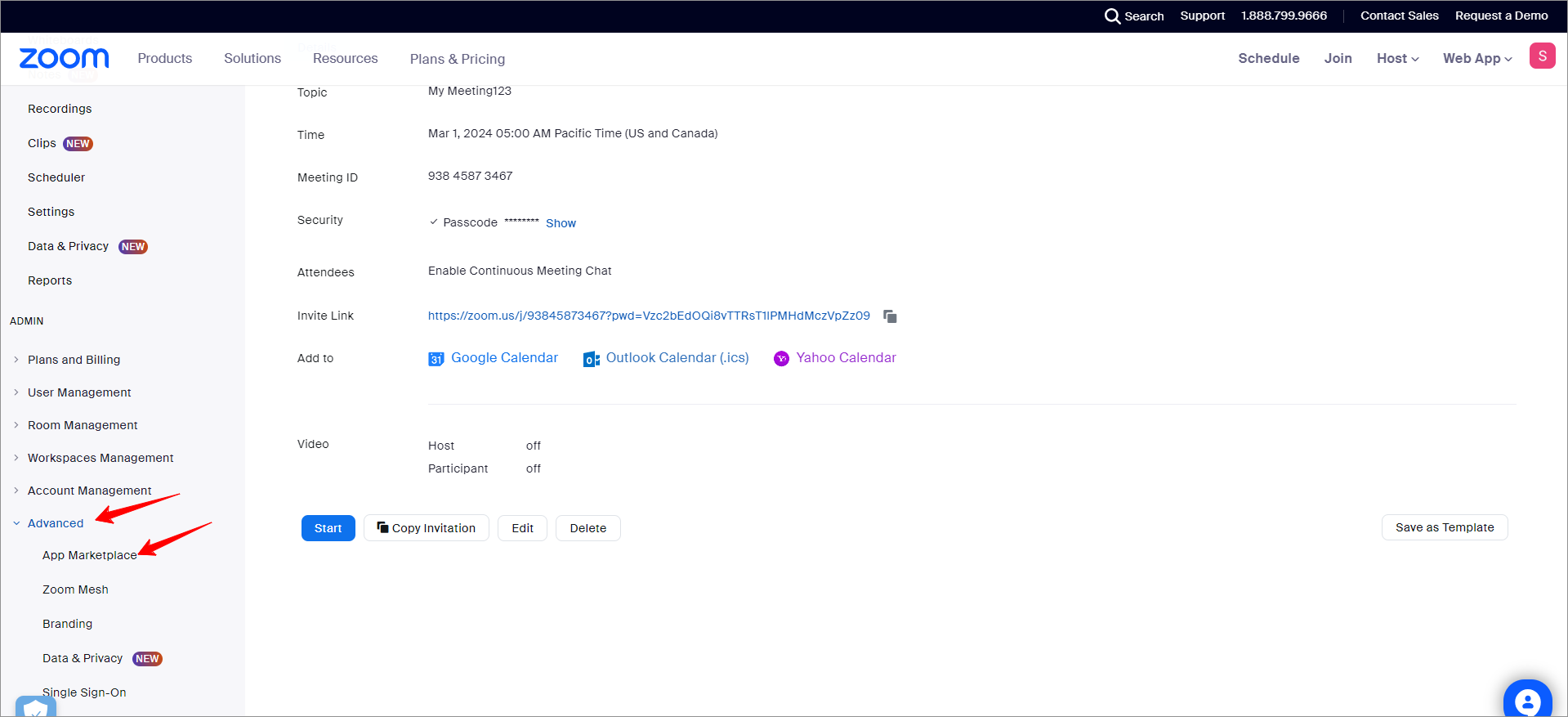Add meeting to Yahoo Calendar

point(847,358)
